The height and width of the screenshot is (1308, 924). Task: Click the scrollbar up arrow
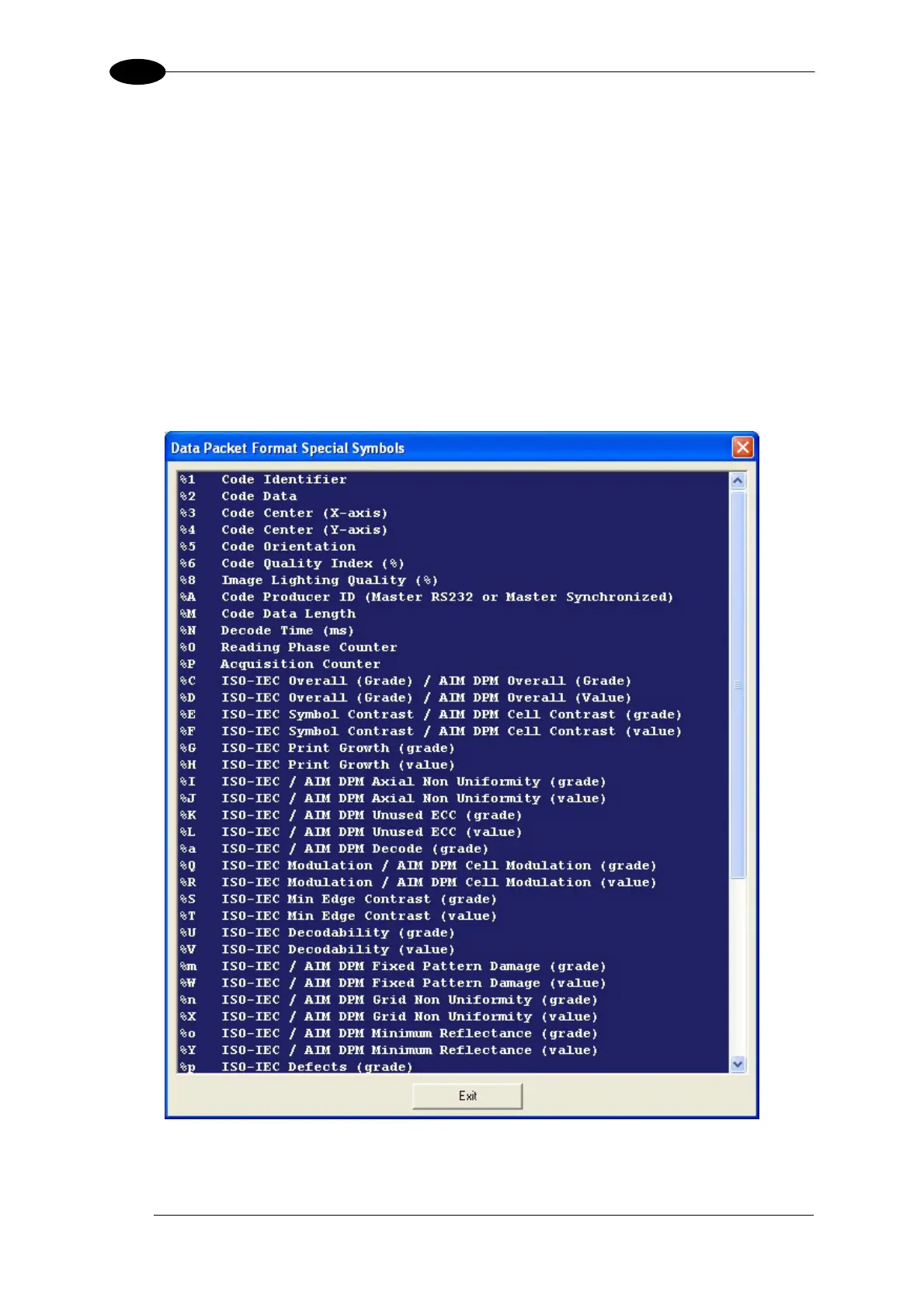tap(738, 481)
